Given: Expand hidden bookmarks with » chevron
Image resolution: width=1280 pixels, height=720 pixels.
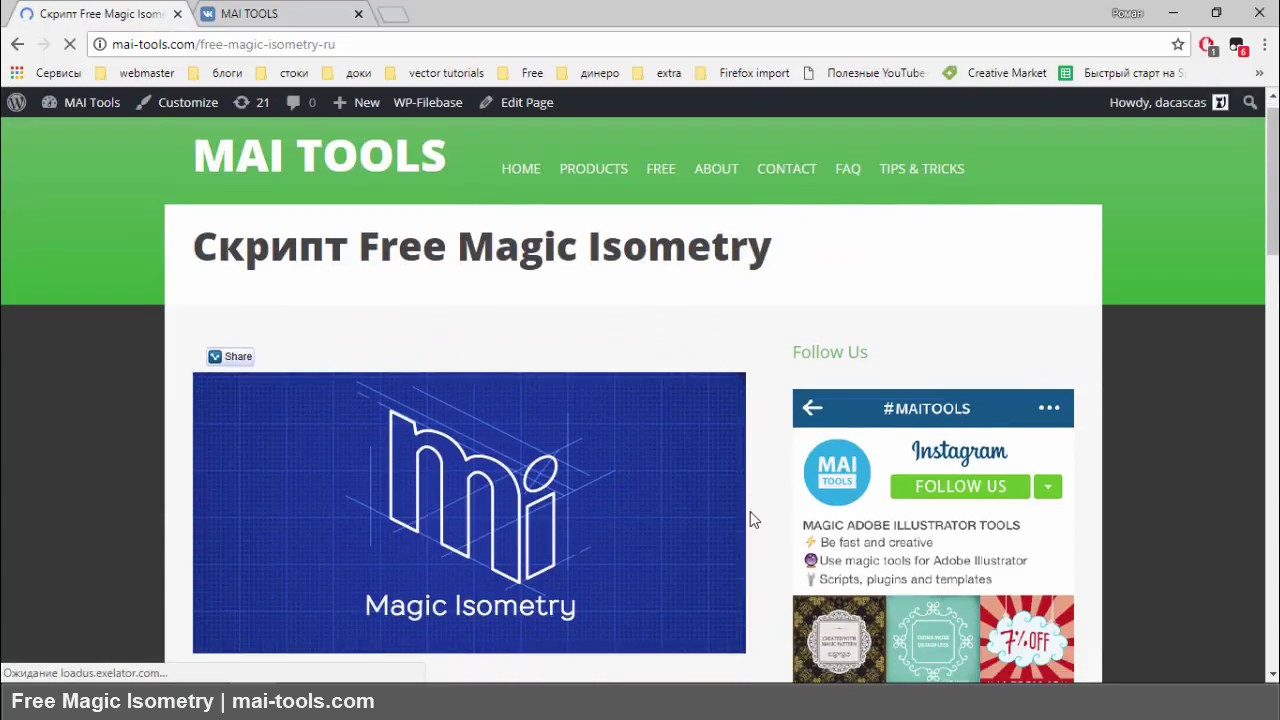Looking at the screenshot, I should [x=1259, y=73].
